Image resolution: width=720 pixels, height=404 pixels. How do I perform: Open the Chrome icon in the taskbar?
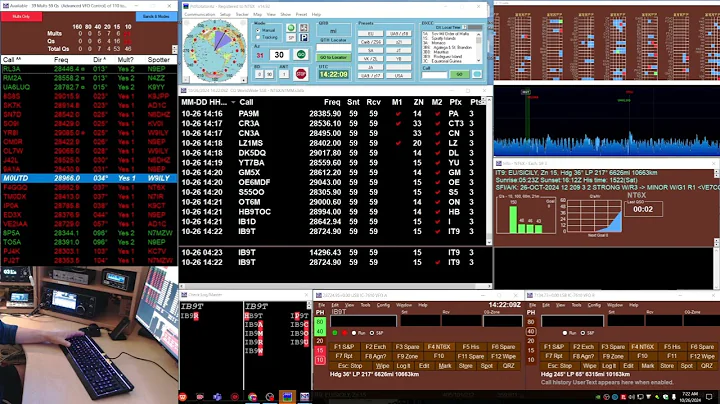(x=252, y=397)
